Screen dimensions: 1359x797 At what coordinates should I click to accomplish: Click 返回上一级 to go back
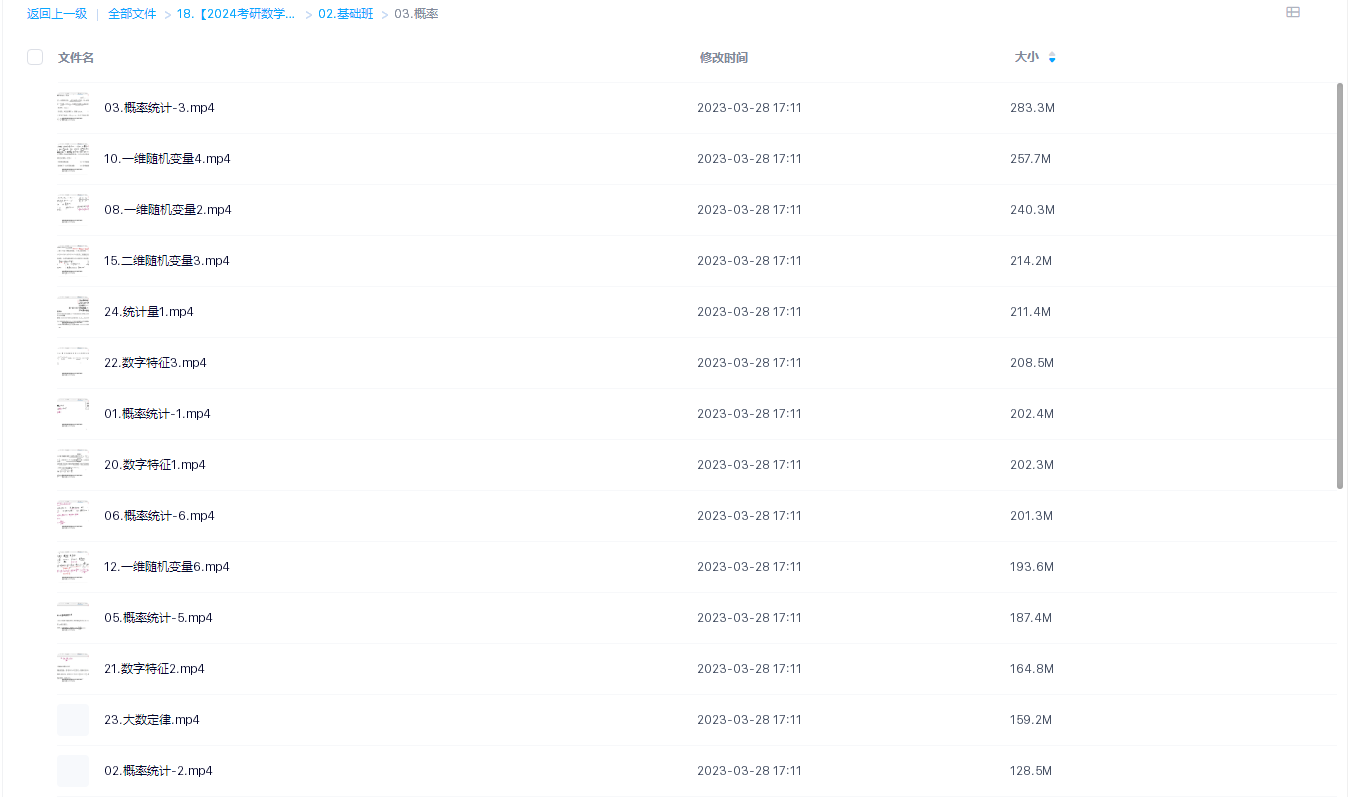(x=57, y=14)
